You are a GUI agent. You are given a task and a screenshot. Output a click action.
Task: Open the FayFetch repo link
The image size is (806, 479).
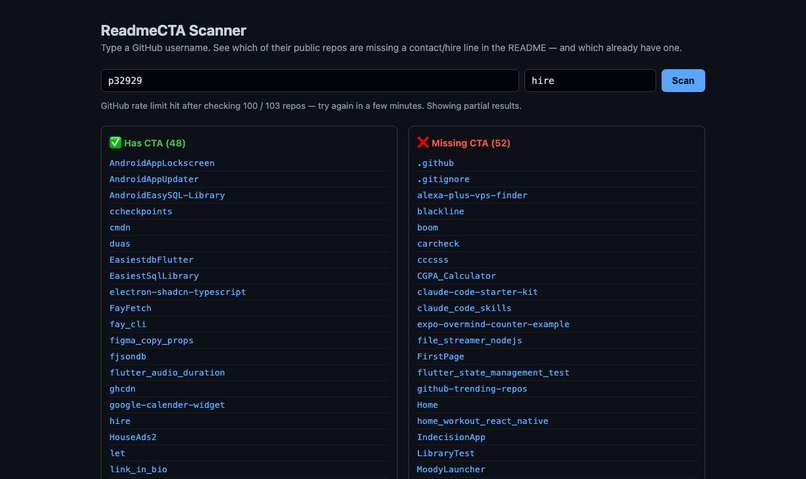130,308
